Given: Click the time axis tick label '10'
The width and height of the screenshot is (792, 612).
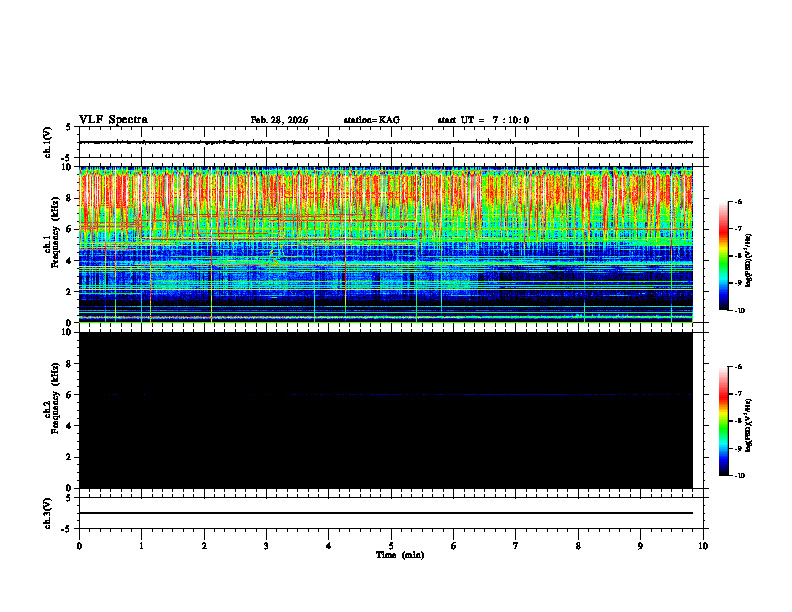Looking at the screenshot, I should 703,546.
